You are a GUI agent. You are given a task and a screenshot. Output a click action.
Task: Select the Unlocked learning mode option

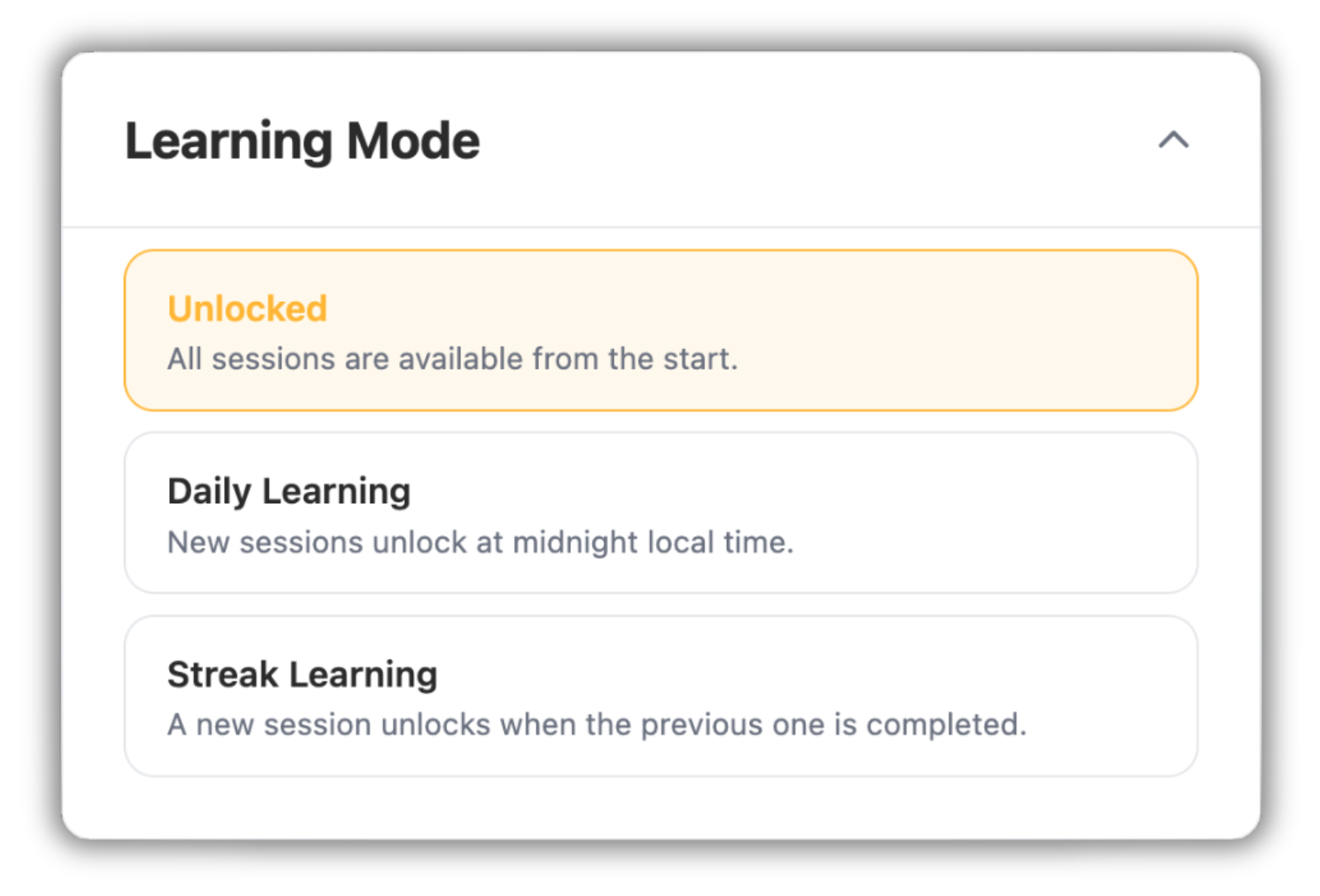[661, 330]
